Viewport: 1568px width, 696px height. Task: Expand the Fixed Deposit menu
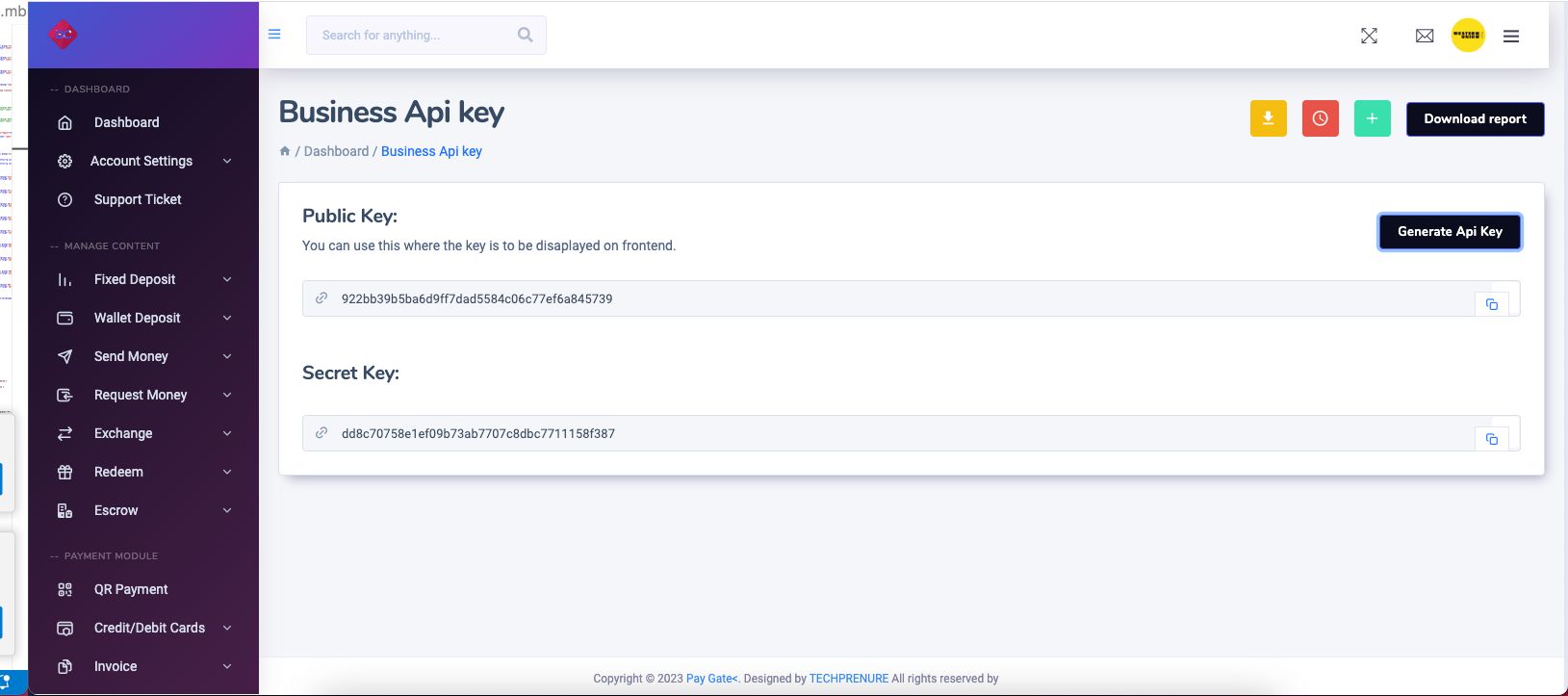[x=227, y=279]
